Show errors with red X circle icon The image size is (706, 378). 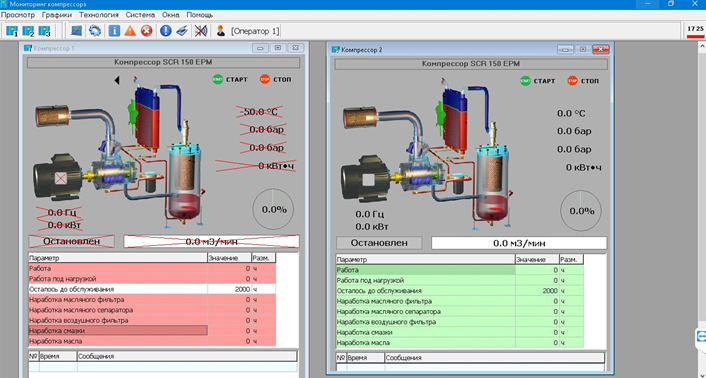146,31
